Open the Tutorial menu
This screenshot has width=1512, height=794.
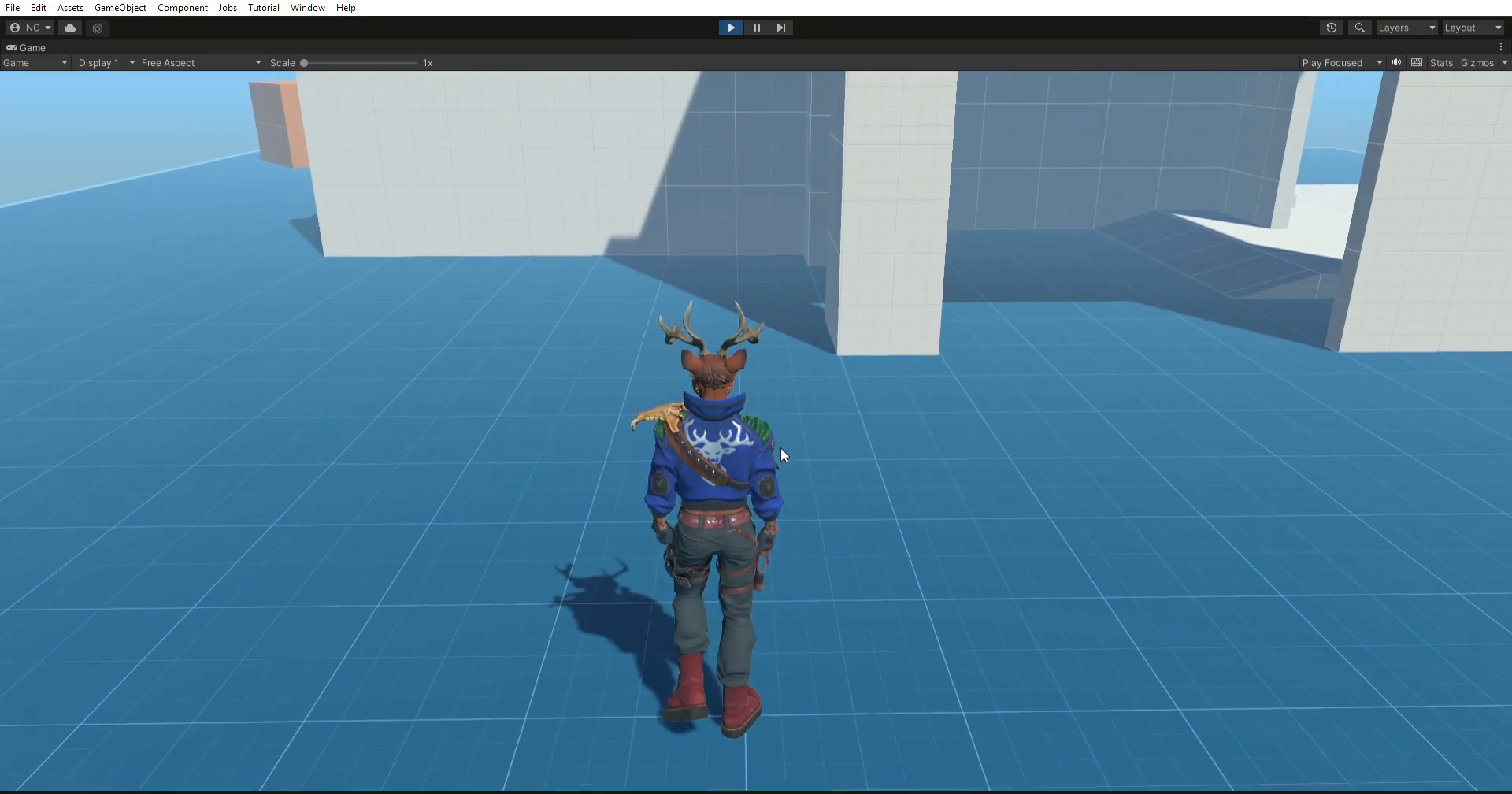(x=264, y=8)
